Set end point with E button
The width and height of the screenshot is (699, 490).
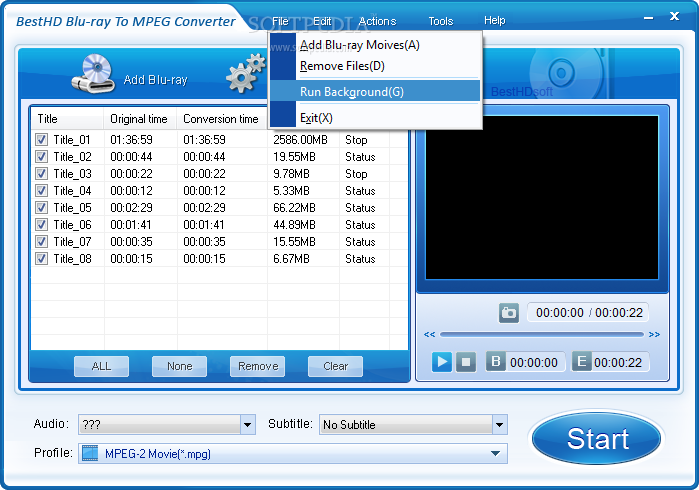pos(582,361)
